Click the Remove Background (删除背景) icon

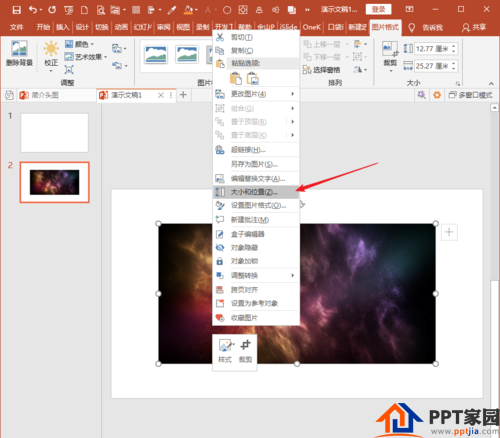point(19,53)
